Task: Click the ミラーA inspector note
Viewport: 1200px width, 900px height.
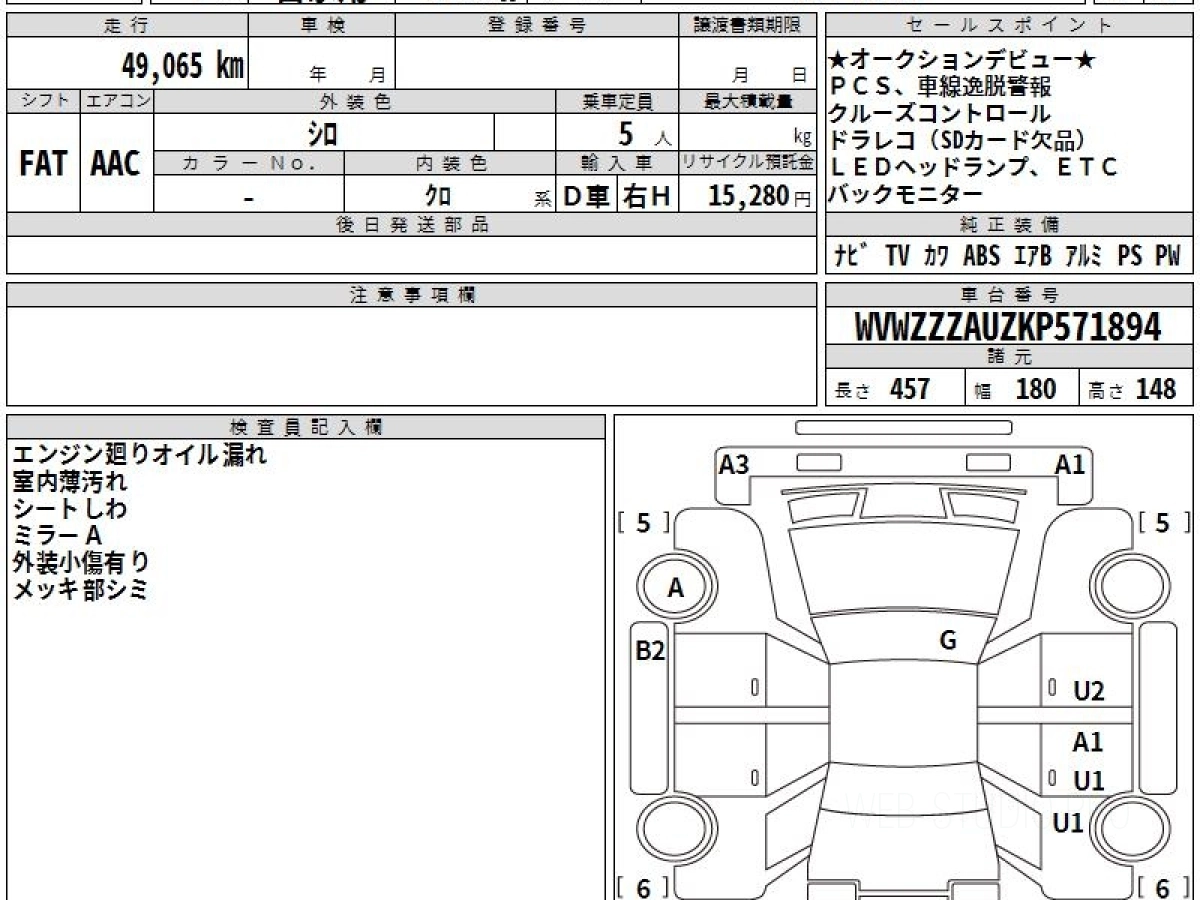Action: [58, 536]
